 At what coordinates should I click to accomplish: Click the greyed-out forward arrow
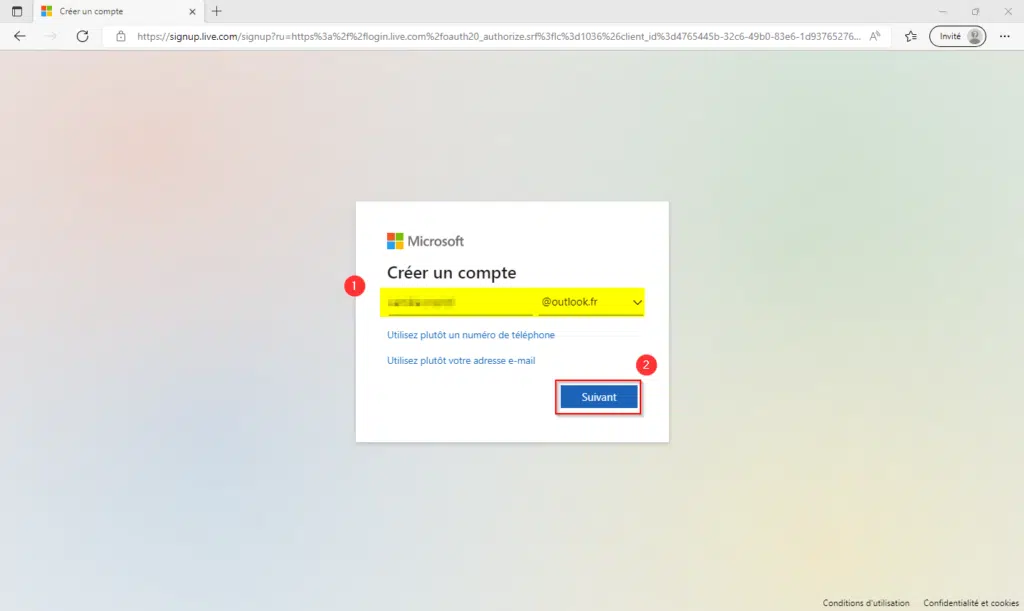coord(50,36)
